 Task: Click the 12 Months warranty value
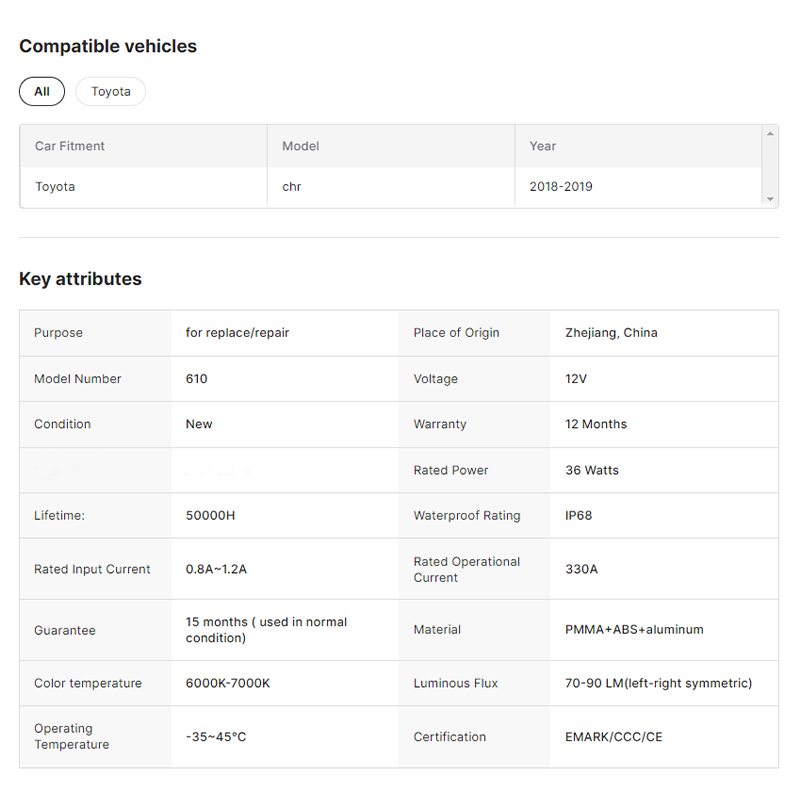(596, 424)
